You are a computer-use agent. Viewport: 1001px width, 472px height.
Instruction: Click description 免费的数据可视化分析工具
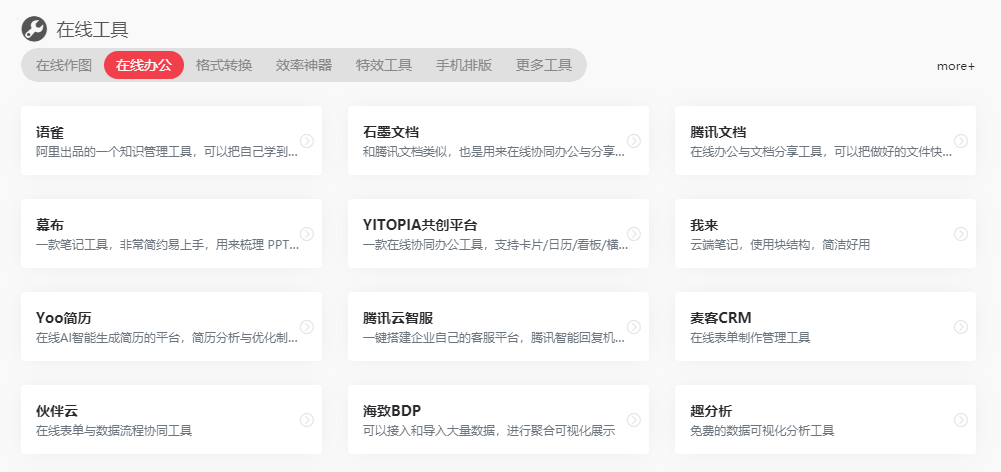pyautogui.click(x=762, y=431)
